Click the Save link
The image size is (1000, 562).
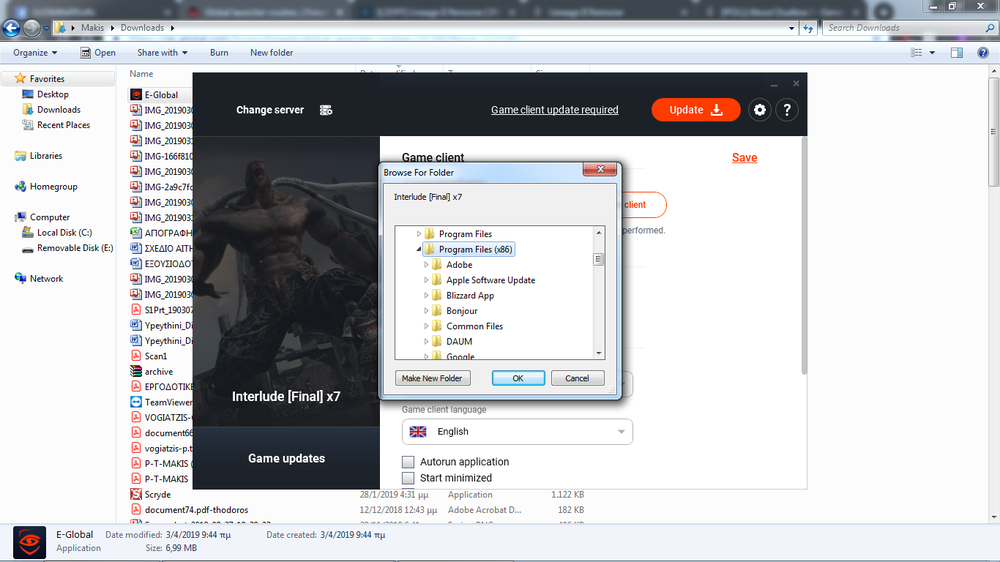pos(744,158)
